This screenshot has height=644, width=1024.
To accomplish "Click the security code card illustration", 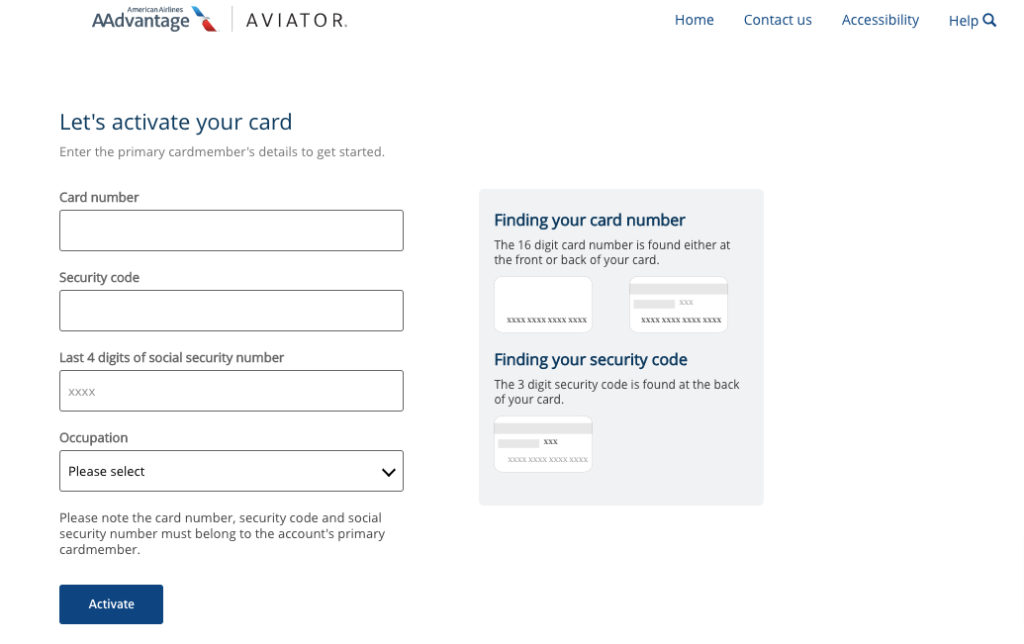I will pyautogui.click(x=543, y=443).
